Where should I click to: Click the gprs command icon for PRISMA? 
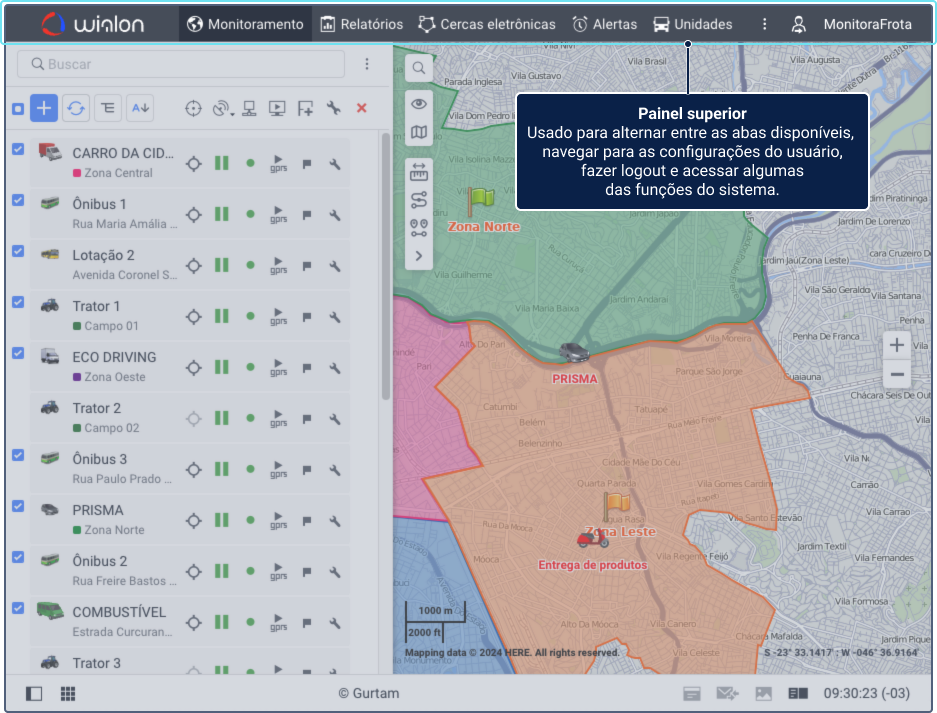(279, 520)
